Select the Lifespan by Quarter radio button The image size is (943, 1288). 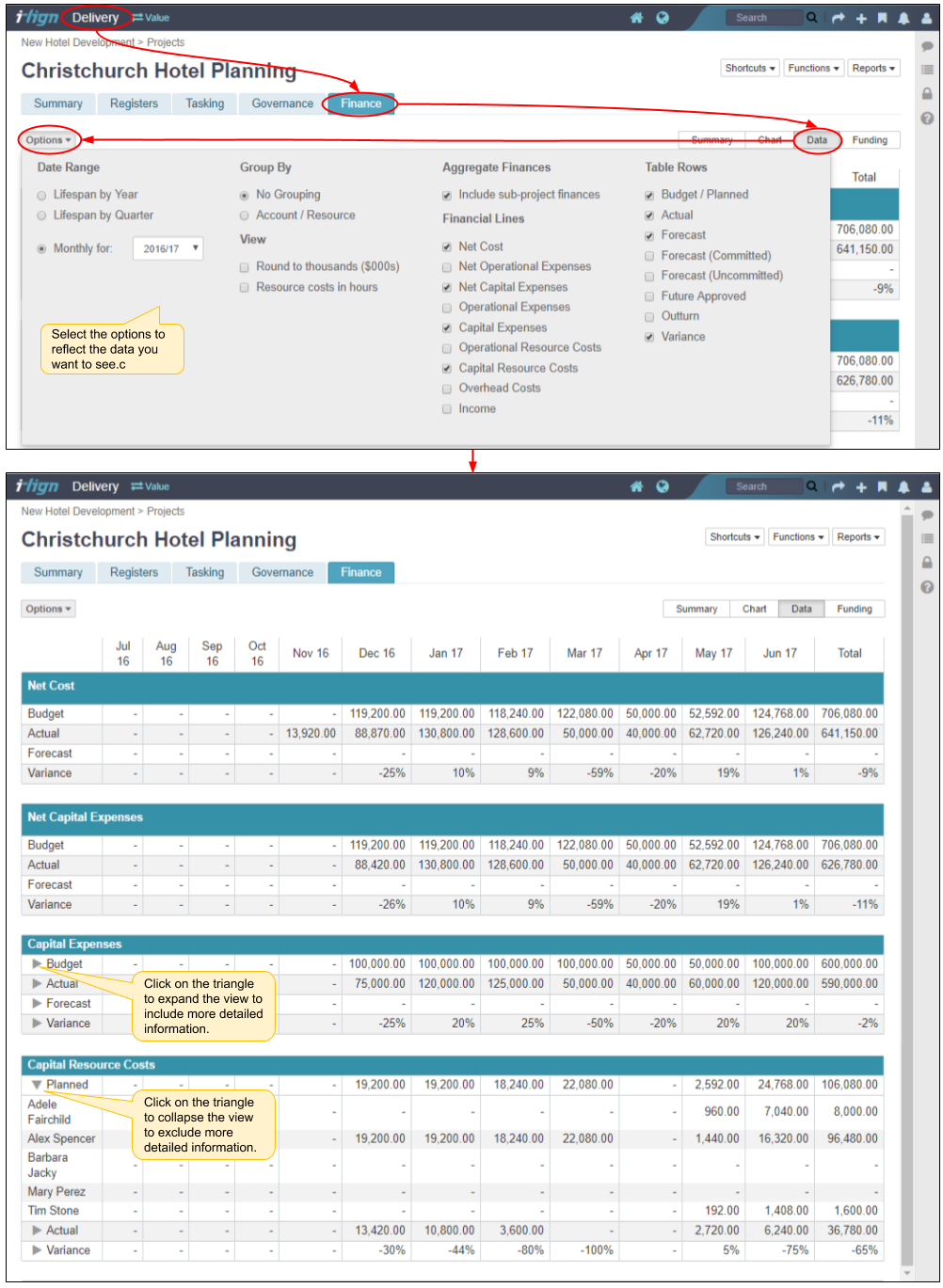41,216
